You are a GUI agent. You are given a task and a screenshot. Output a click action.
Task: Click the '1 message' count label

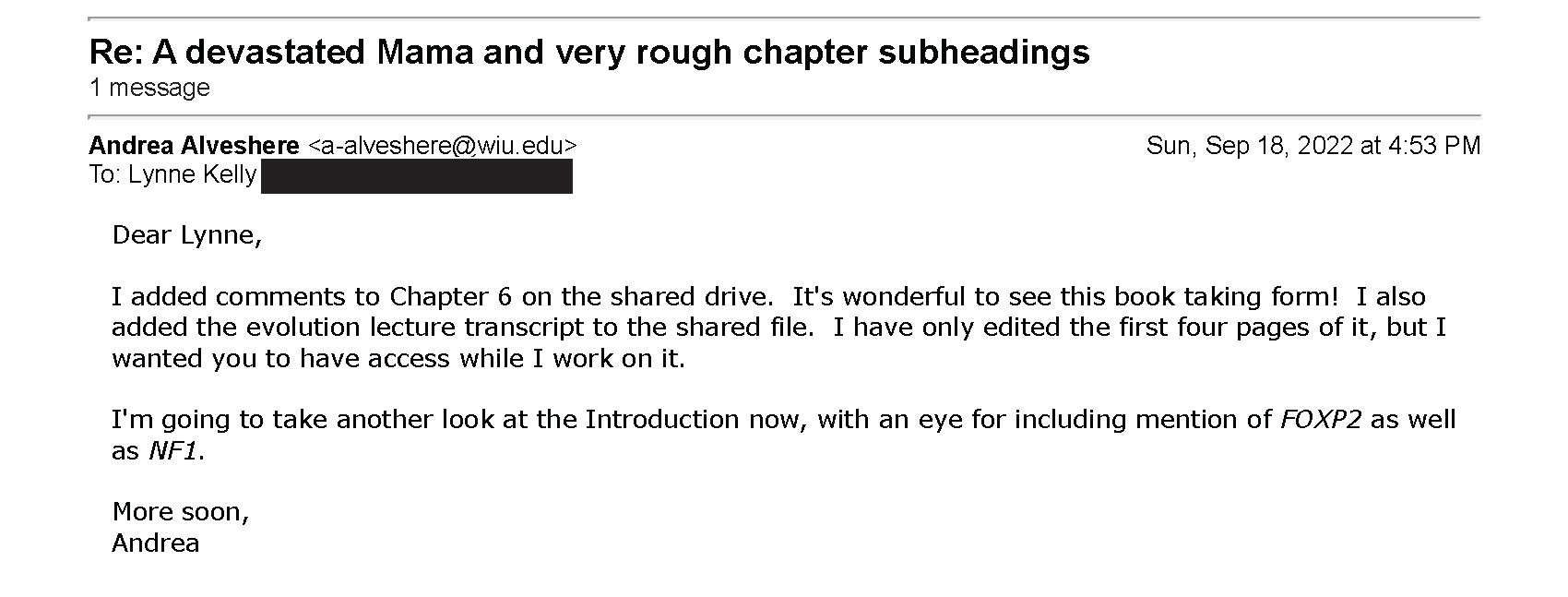[x=149, y=88]
